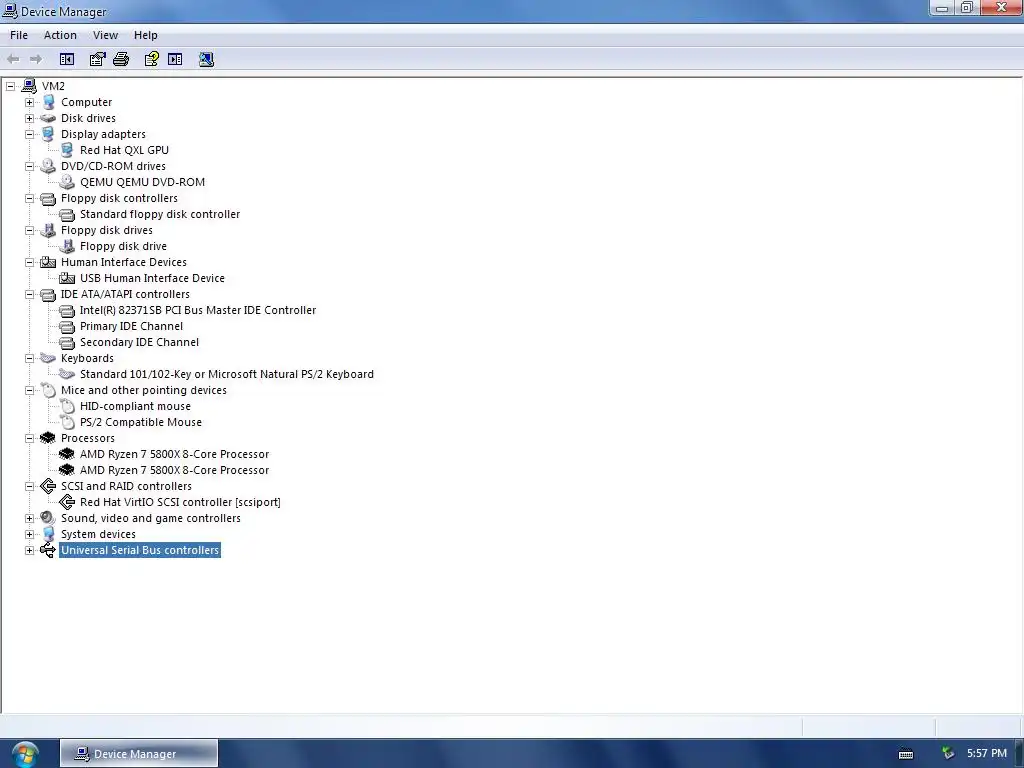Click the PS/2 Keyboard device icon

point(67,374)
